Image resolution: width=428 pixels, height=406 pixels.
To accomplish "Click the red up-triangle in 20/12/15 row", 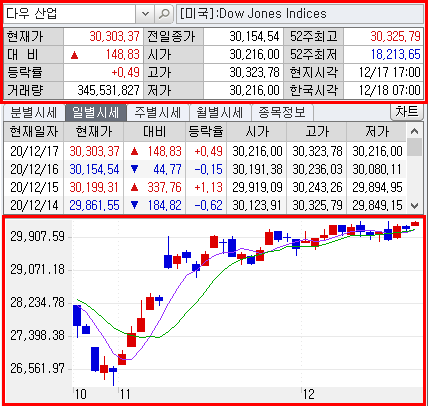I will 134,188.
